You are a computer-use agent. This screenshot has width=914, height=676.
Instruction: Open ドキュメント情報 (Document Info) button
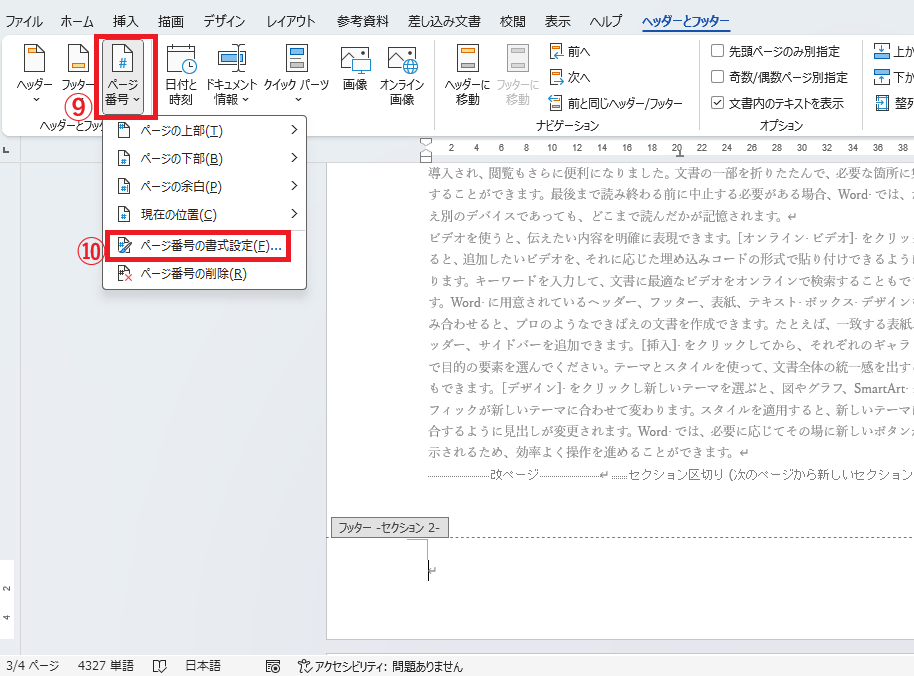click(231, 75)
